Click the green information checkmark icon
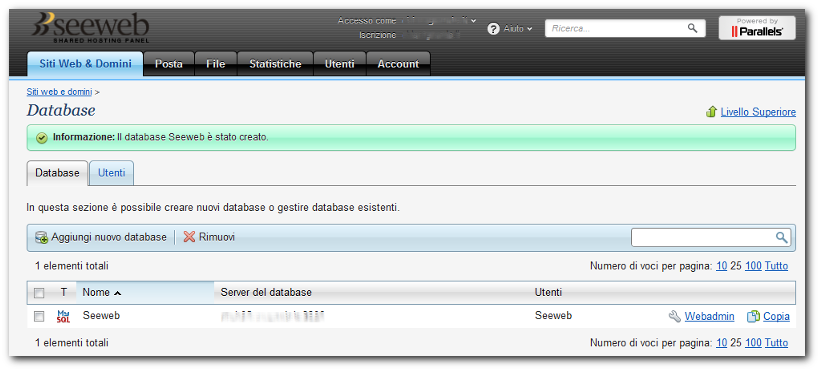This screenshot has height=371, width=820. tap(42, 138)
